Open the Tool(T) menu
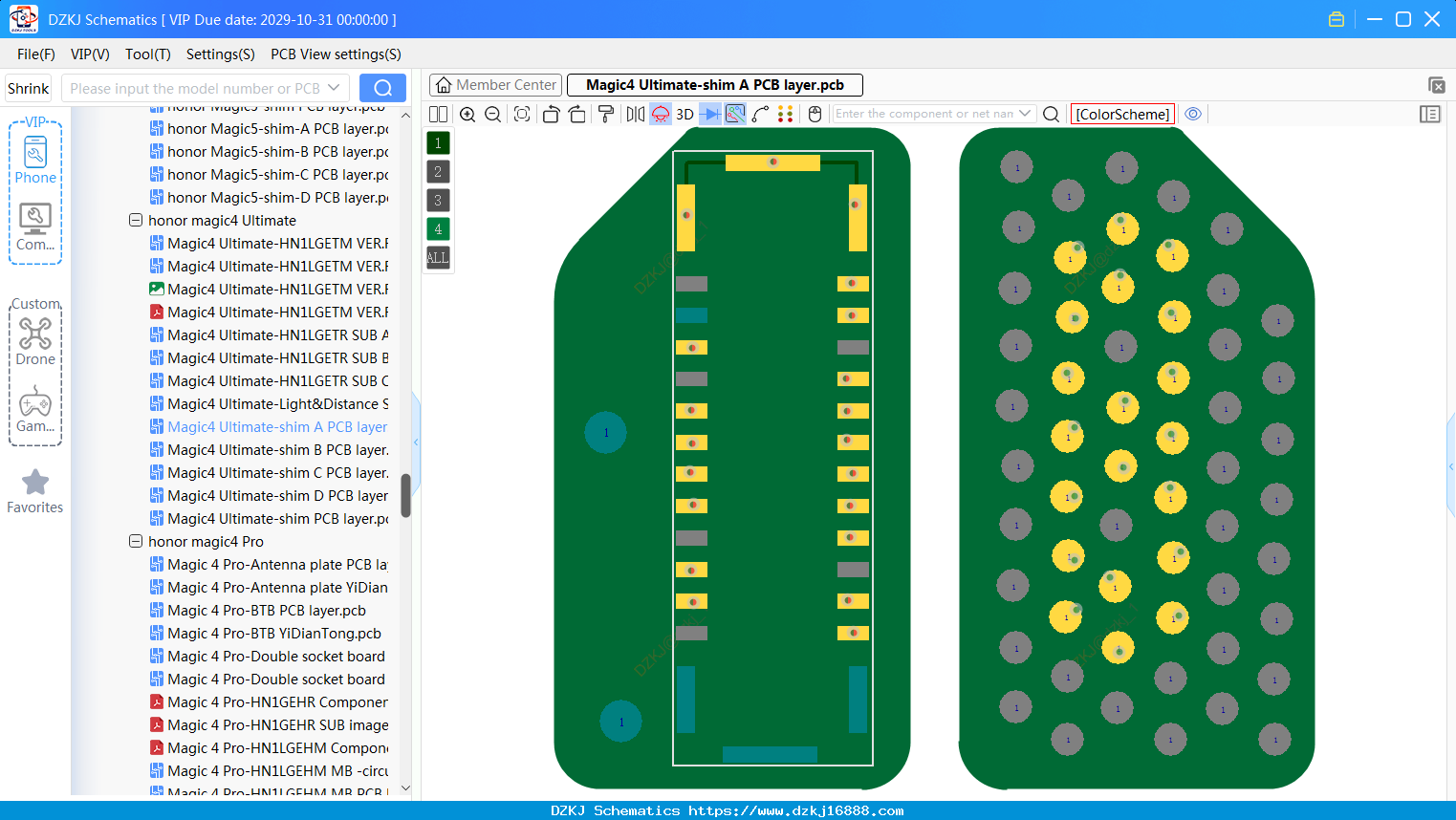 tap(148, 54)
